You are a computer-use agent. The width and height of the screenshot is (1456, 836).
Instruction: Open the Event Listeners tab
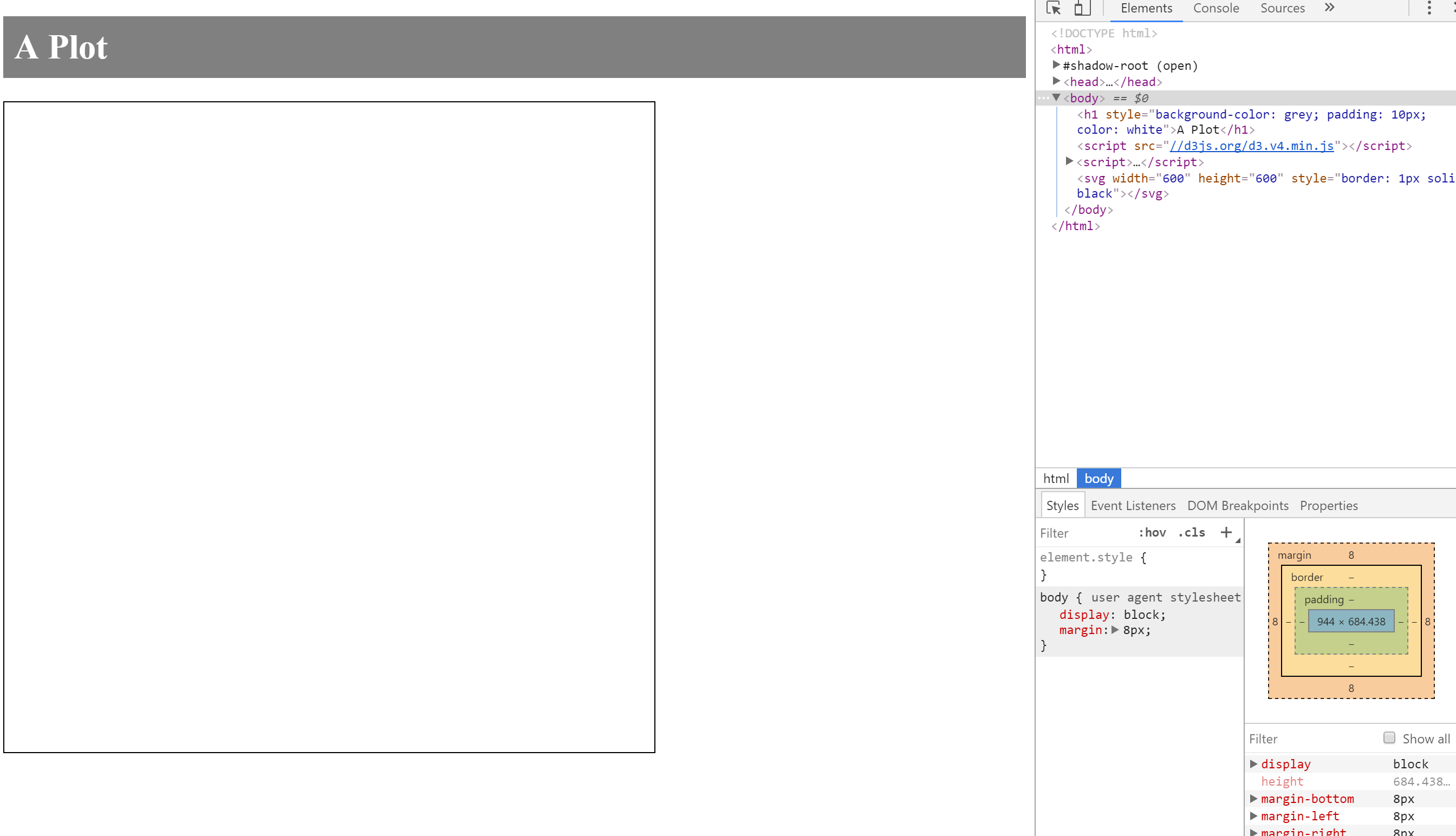tap(1133, 505)
